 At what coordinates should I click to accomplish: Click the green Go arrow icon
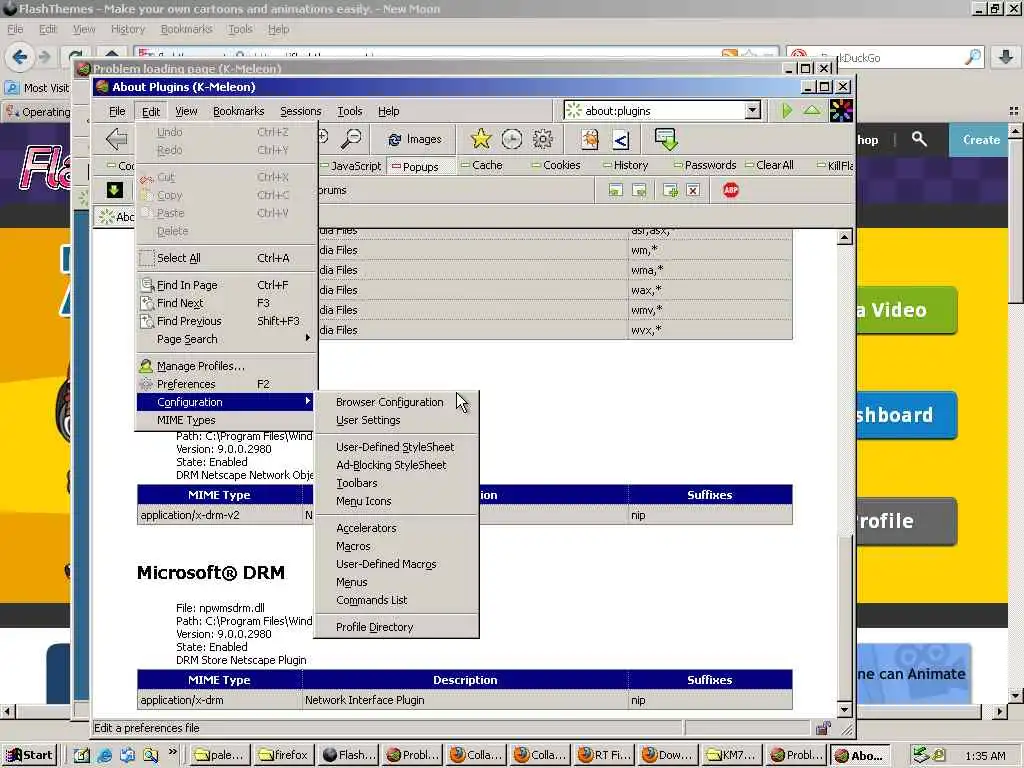[x=787, y=110]
